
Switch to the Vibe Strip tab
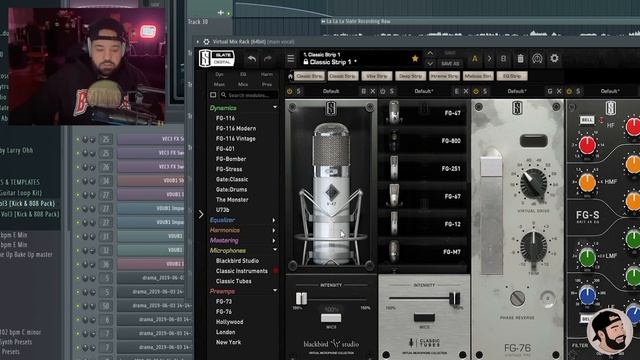click(376, 76)
